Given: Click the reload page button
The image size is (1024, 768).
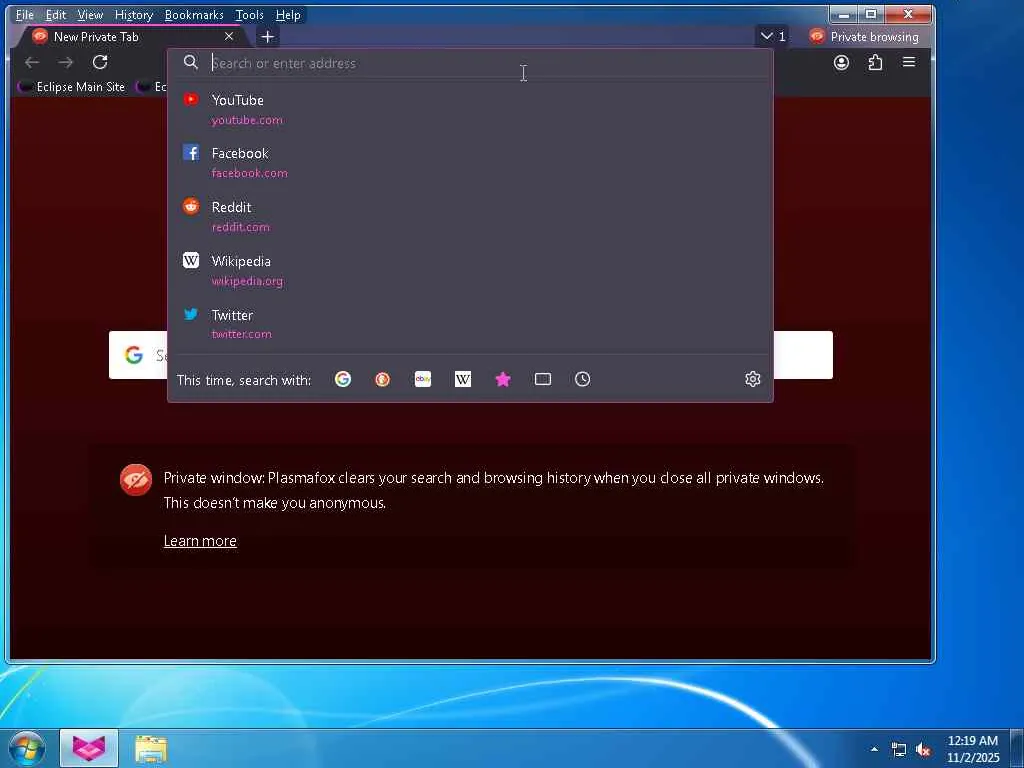Looking at the screenshot, I should [x=100, y=62].
